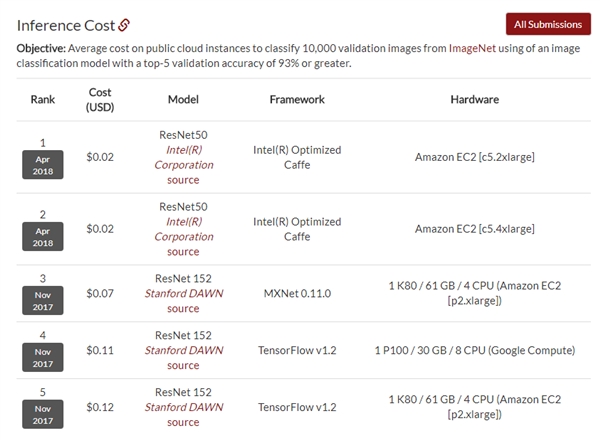600x440 pixels.
Task: Open Intel(R) Corporation link in rank 2
Action: pos(183,230)
